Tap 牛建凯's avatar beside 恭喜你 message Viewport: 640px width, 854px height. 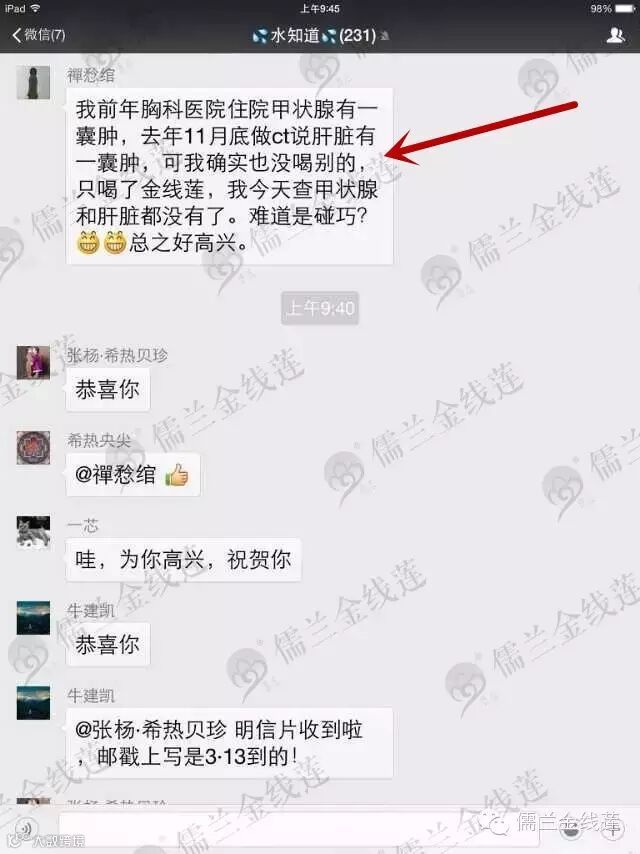33,618
